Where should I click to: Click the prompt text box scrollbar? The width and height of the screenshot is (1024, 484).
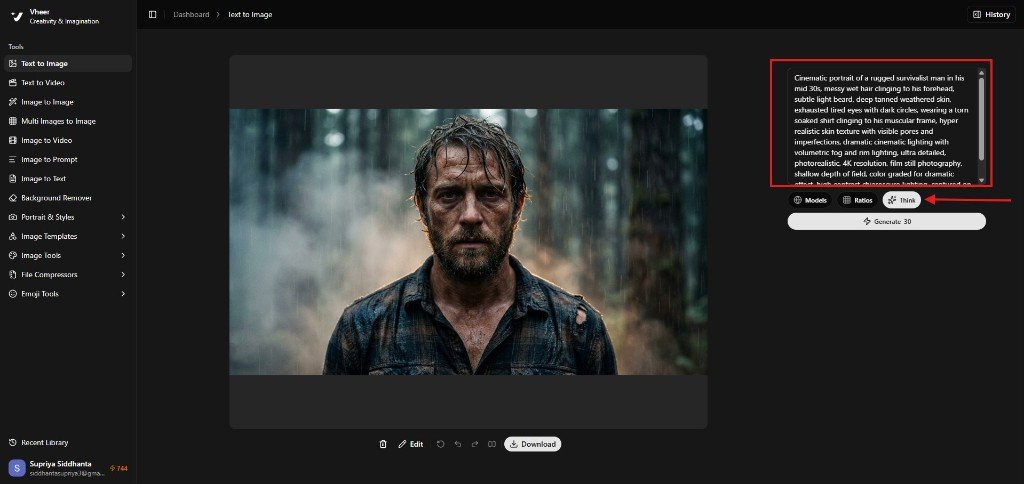tap(981, 120)
